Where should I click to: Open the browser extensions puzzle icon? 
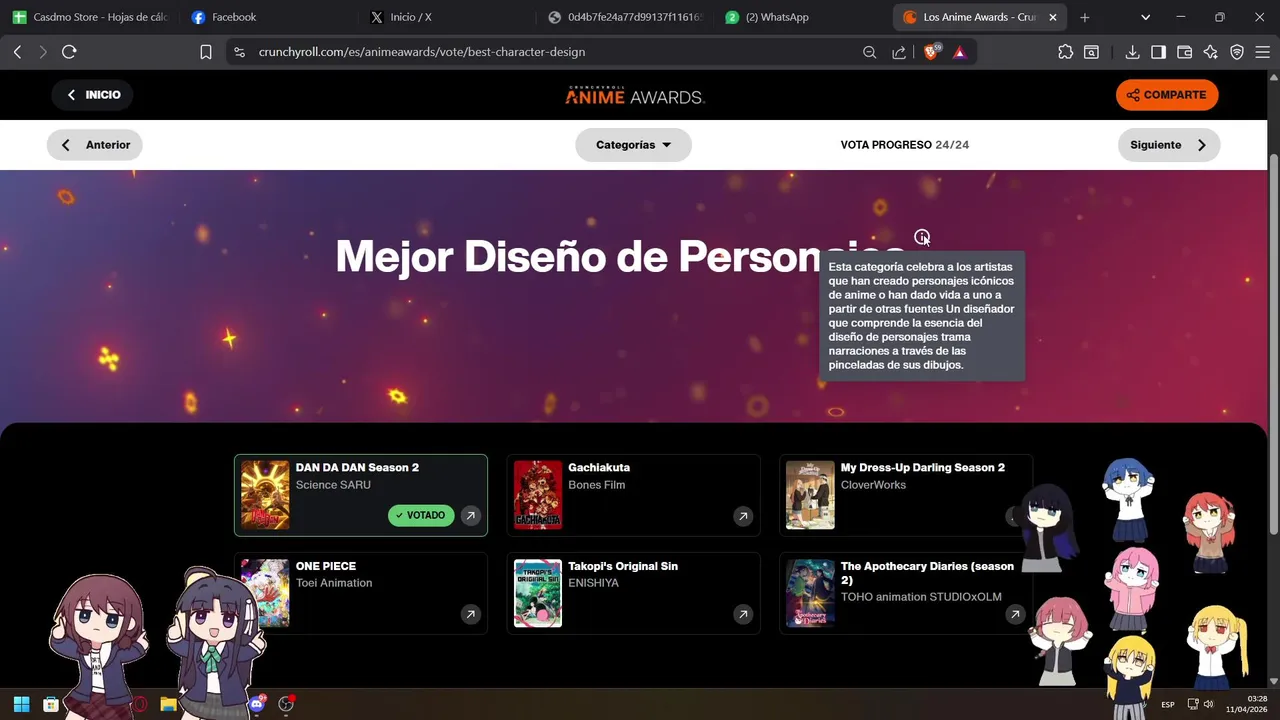point(1065,52)
